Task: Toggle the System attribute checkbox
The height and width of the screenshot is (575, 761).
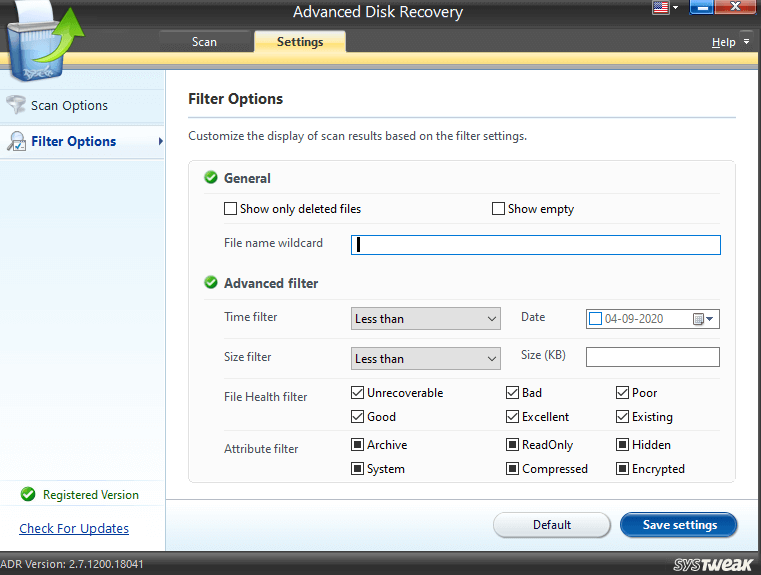Action: pyautogui.click(x=357, y=469)
